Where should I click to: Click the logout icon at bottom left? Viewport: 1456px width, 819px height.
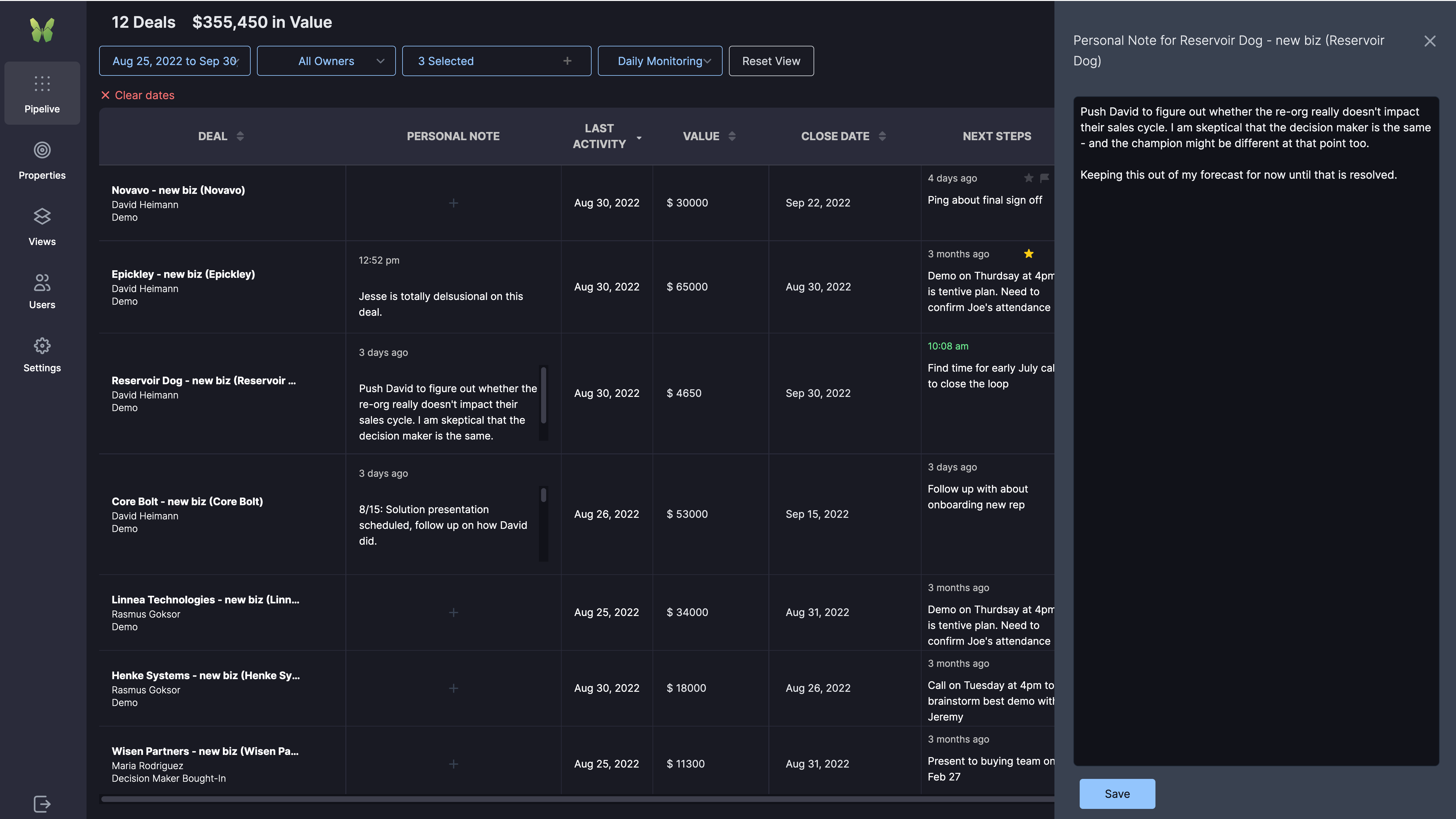pos(42,803)
